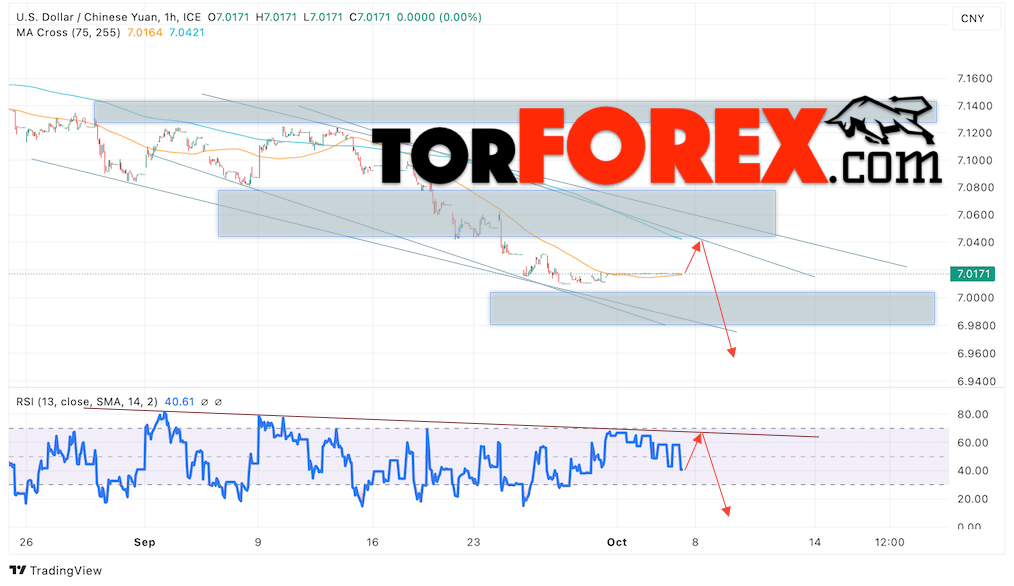This screenshot has height=586, width=1014.
Task: Click the low price L7.0171
Action: pos(323,17)
